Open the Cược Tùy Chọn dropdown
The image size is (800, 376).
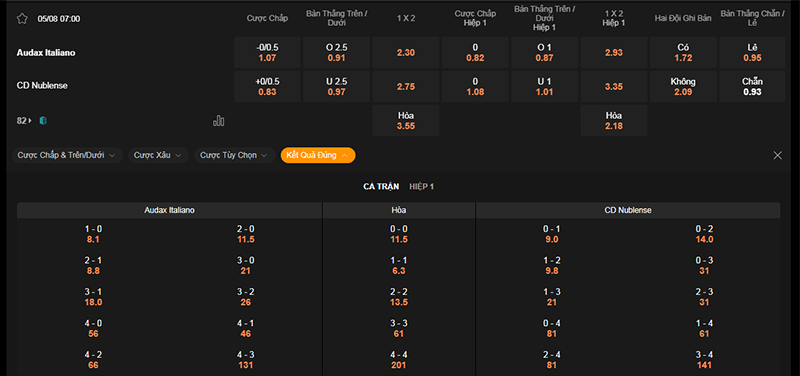click(235, 155)
